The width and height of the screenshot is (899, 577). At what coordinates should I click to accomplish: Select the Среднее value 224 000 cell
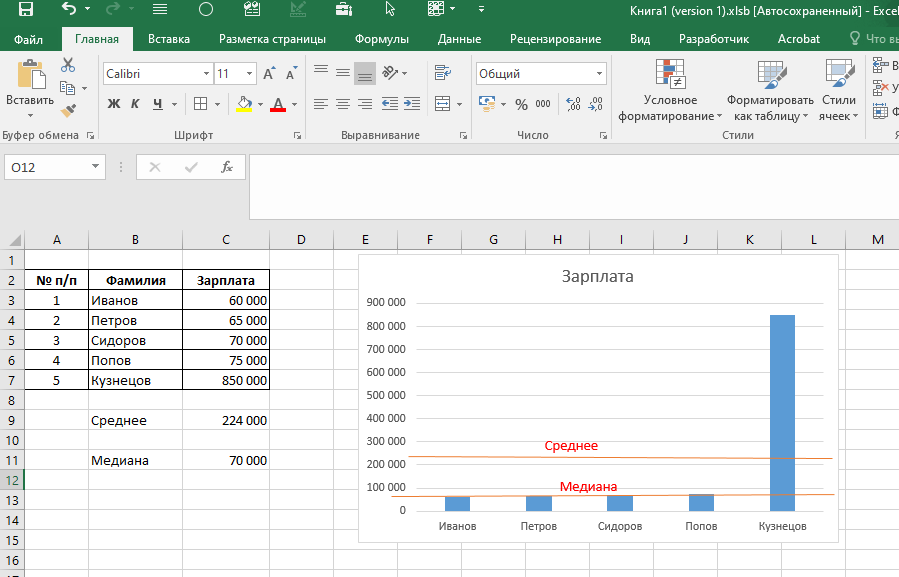click(226, 420)
